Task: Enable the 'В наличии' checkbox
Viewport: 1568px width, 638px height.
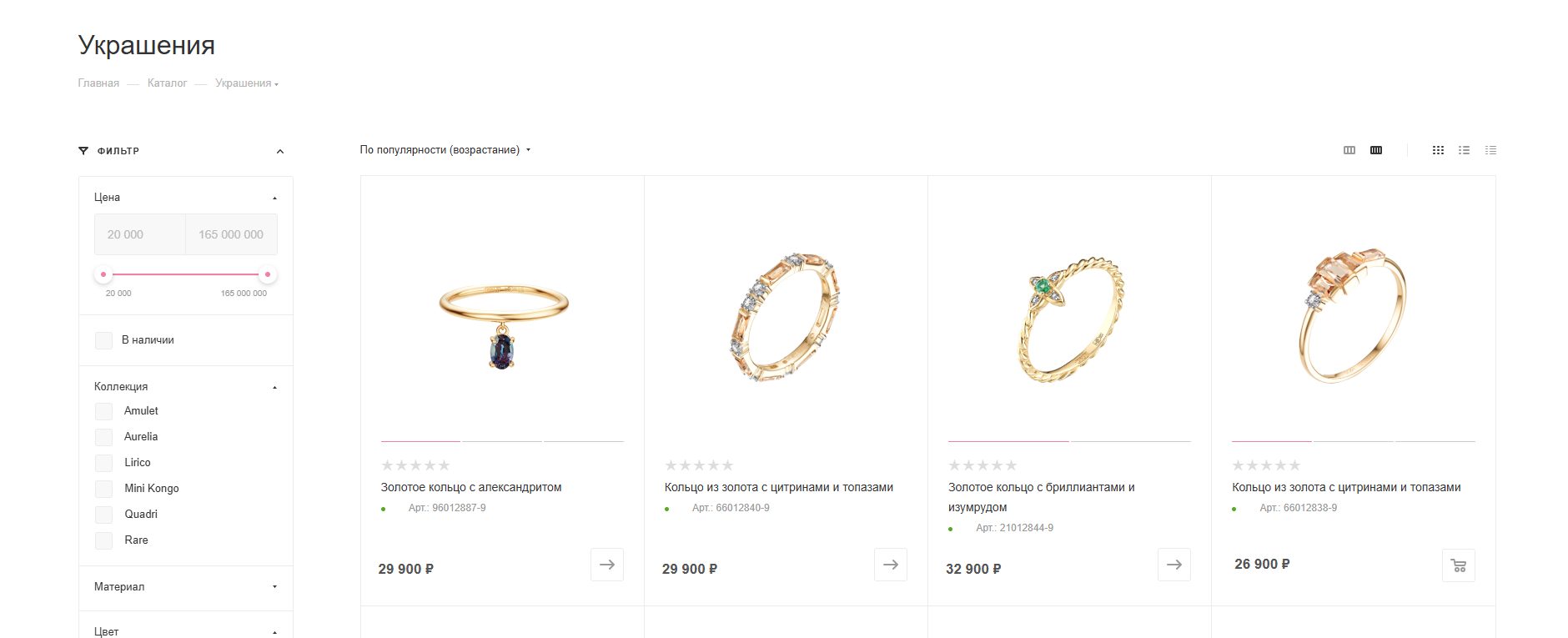Action: pos(103,340)
